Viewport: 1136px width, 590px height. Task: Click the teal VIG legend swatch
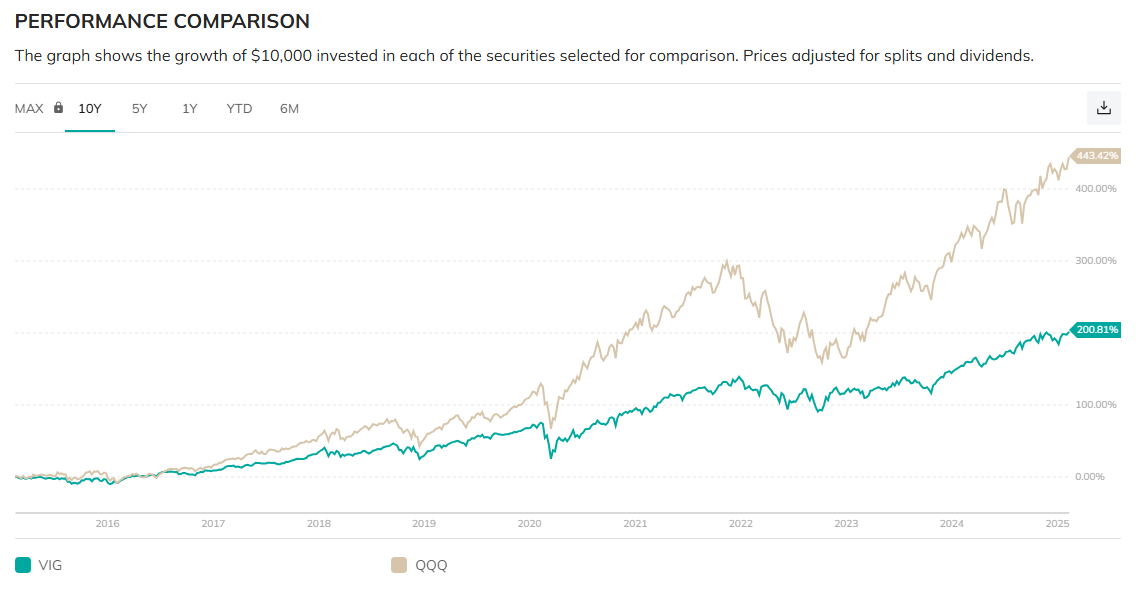[23, 565]
